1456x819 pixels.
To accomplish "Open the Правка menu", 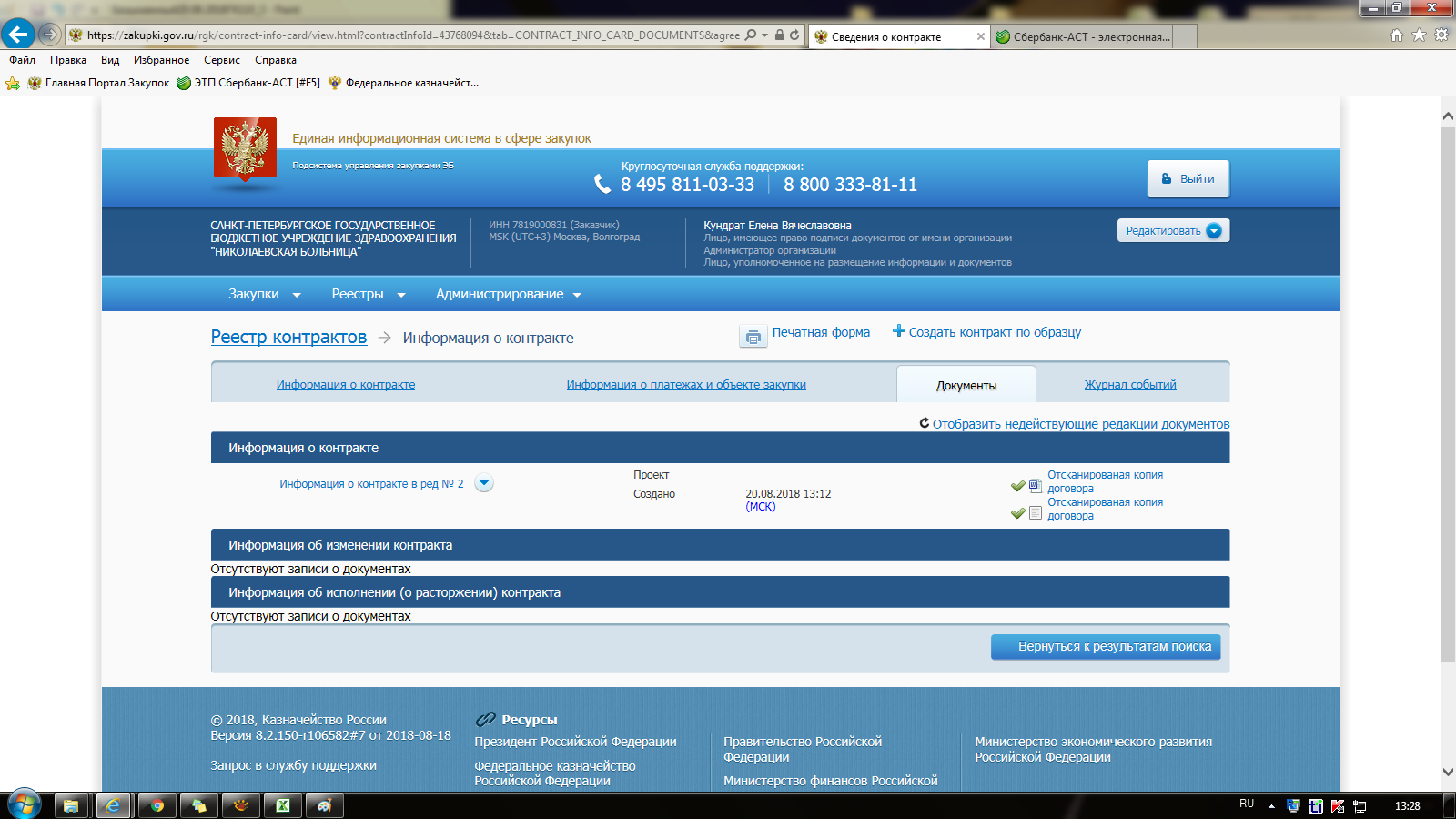I will [68, 60].
